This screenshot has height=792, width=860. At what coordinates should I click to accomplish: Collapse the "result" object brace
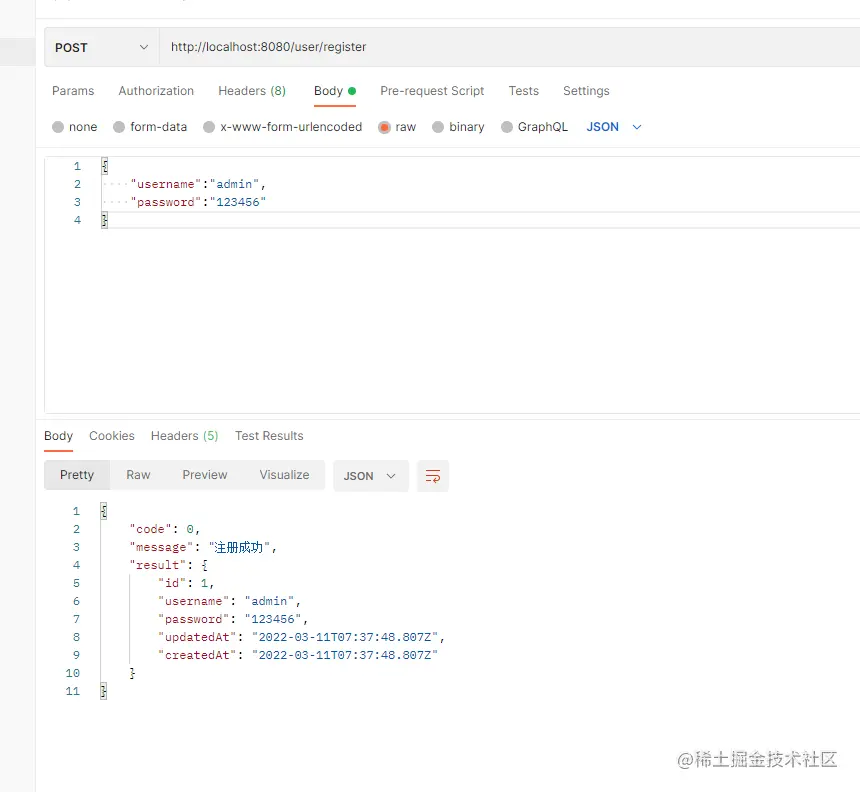click(205, 565)
